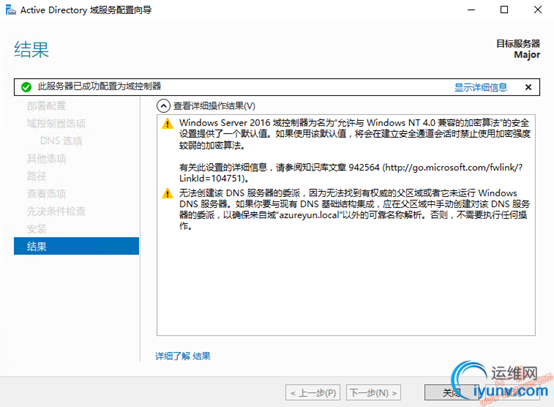Click the text 此服务器已成功配置为域控制器

click(99, 86)
